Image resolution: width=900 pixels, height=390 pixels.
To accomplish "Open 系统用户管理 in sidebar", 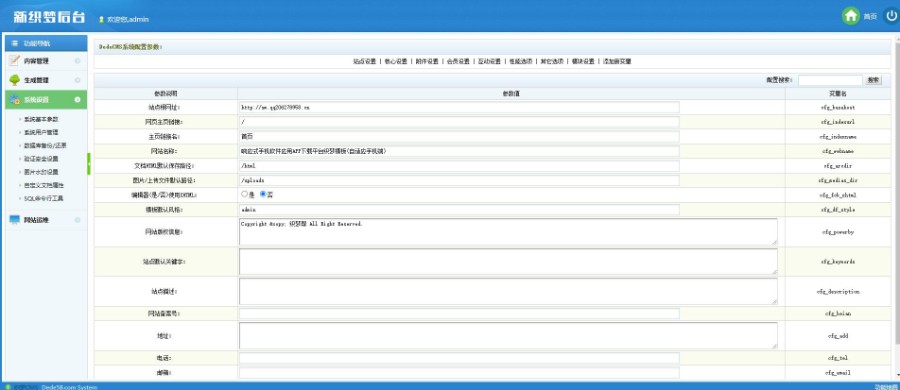I will pyautogui.click(x=41, y=132).
